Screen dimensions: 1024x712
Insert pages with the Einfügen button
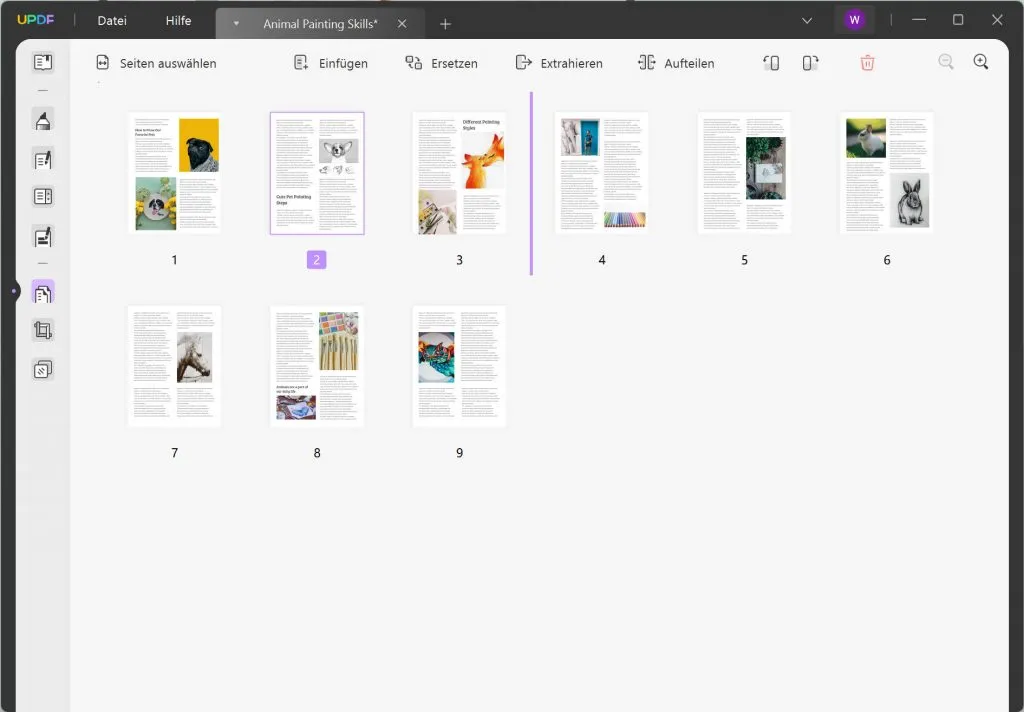click(331, 62)
